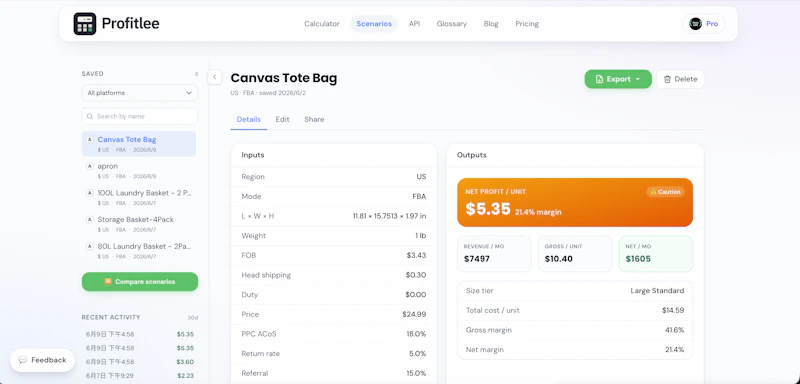
Task: Collapse the sidebar with the chevron button
Action: (x=214, y=77)
